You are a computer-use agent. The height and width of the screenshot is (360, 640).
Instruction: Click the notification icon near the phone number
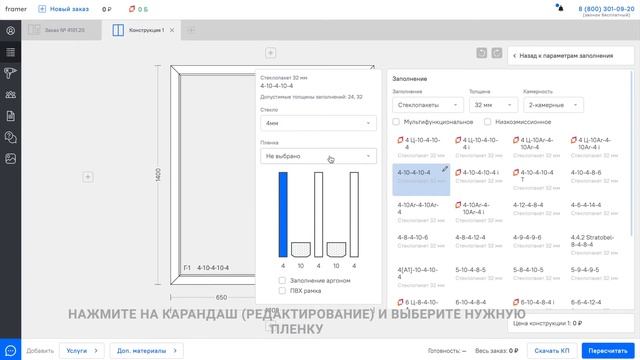coord(560,7)
